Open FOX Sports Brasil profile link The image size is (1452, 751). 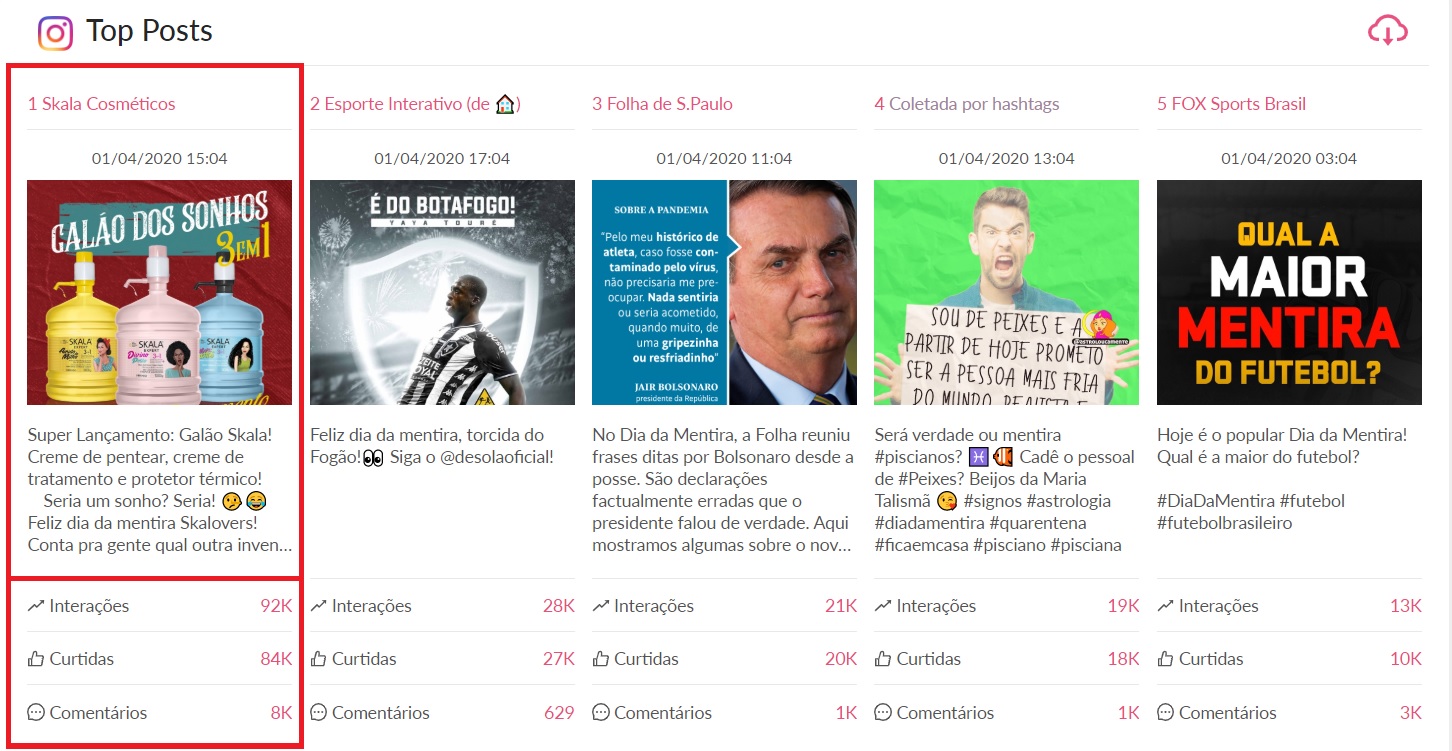point(1231,104)
